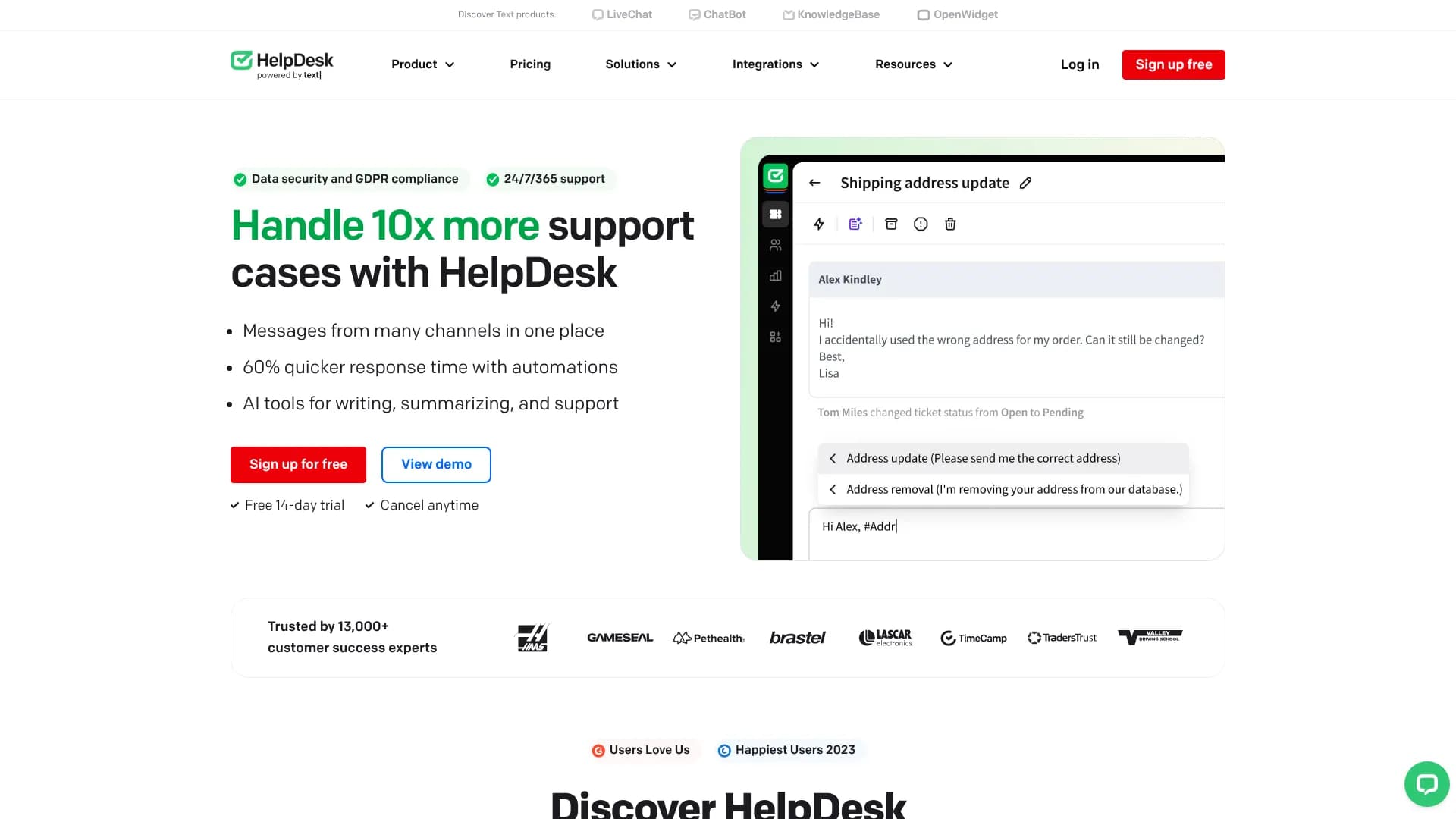Viewport: 1456px width, 819px height.
Task: Click the exclamation spam icon in ticket toolbar
Action: pyautogui.click(x=921, y=224)
